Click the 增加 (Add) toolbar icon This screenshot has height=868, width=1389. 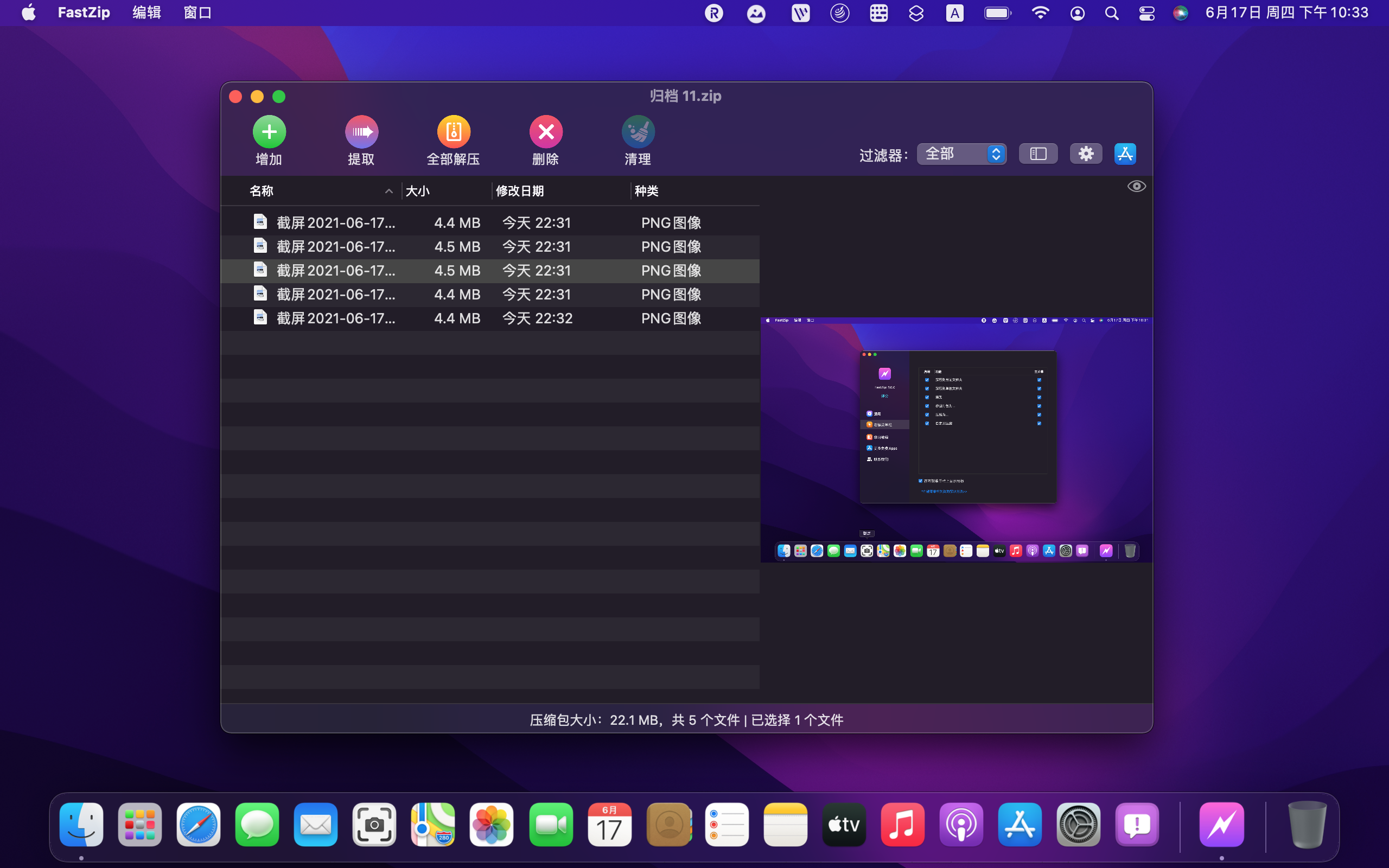tap(269, 132)
